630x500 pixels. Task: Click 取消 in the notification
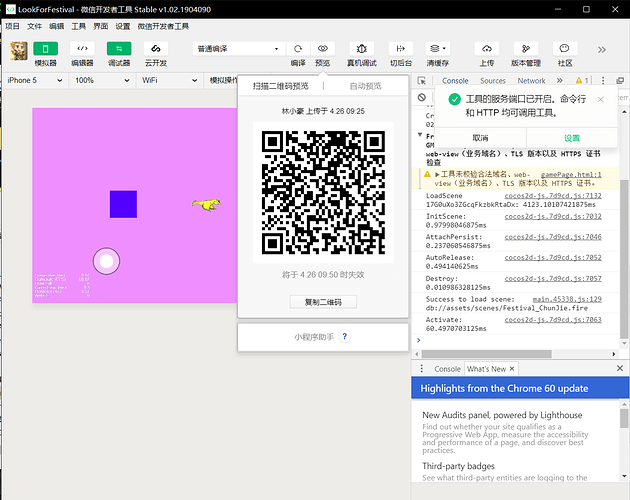480,138
